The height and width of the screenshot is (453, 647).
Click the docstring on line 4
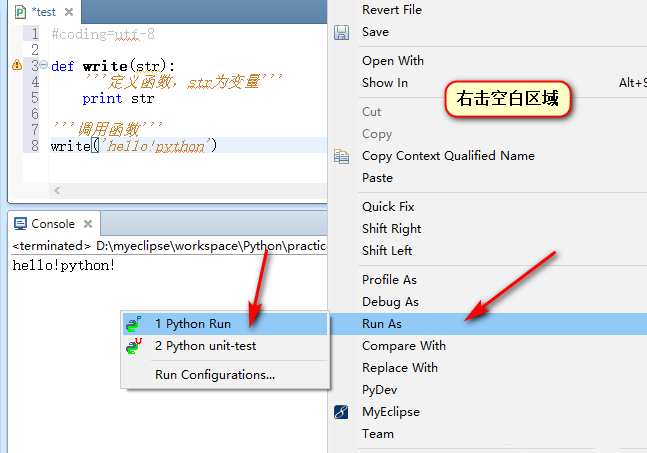[183, 82]
